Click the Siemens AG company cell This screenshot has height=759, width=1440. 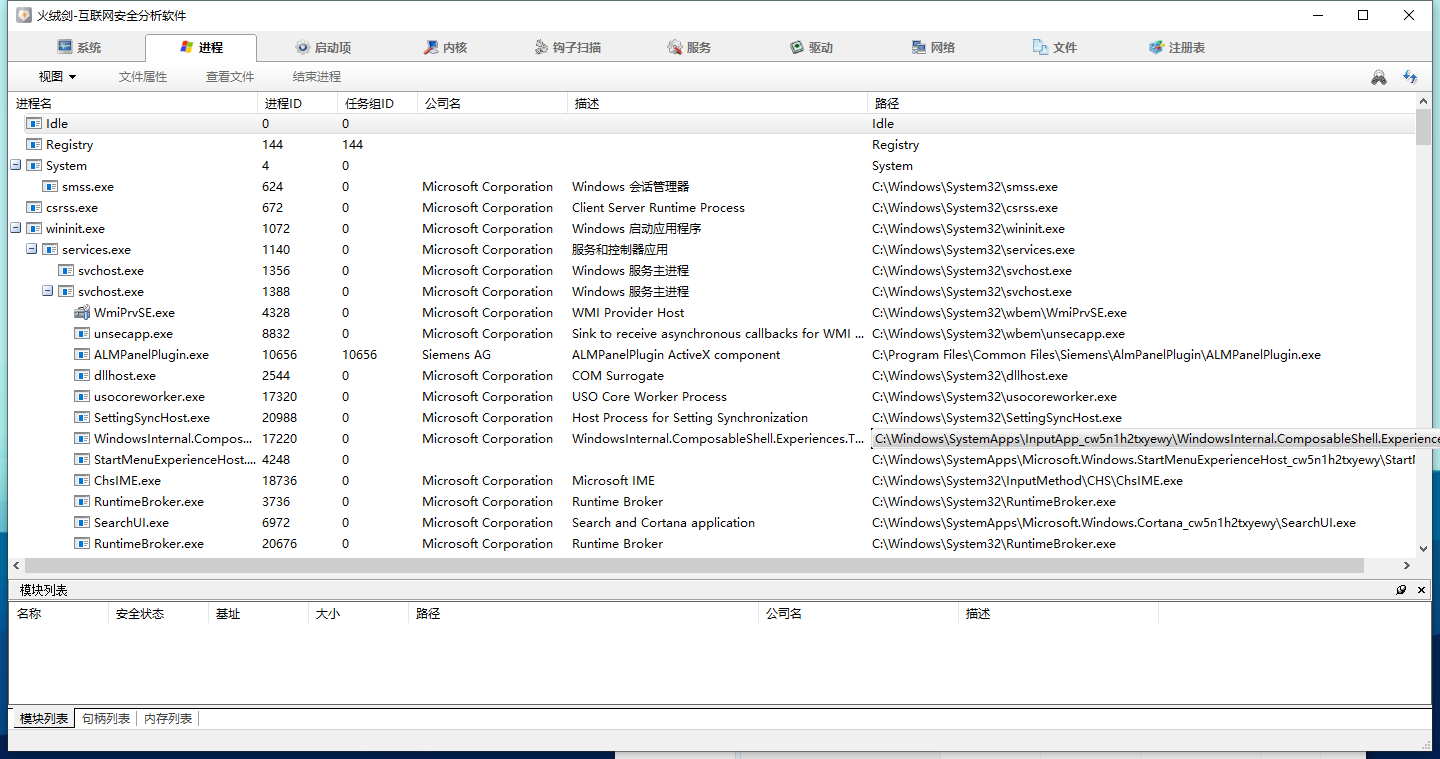pyautogui.click(x=456, y=355)
